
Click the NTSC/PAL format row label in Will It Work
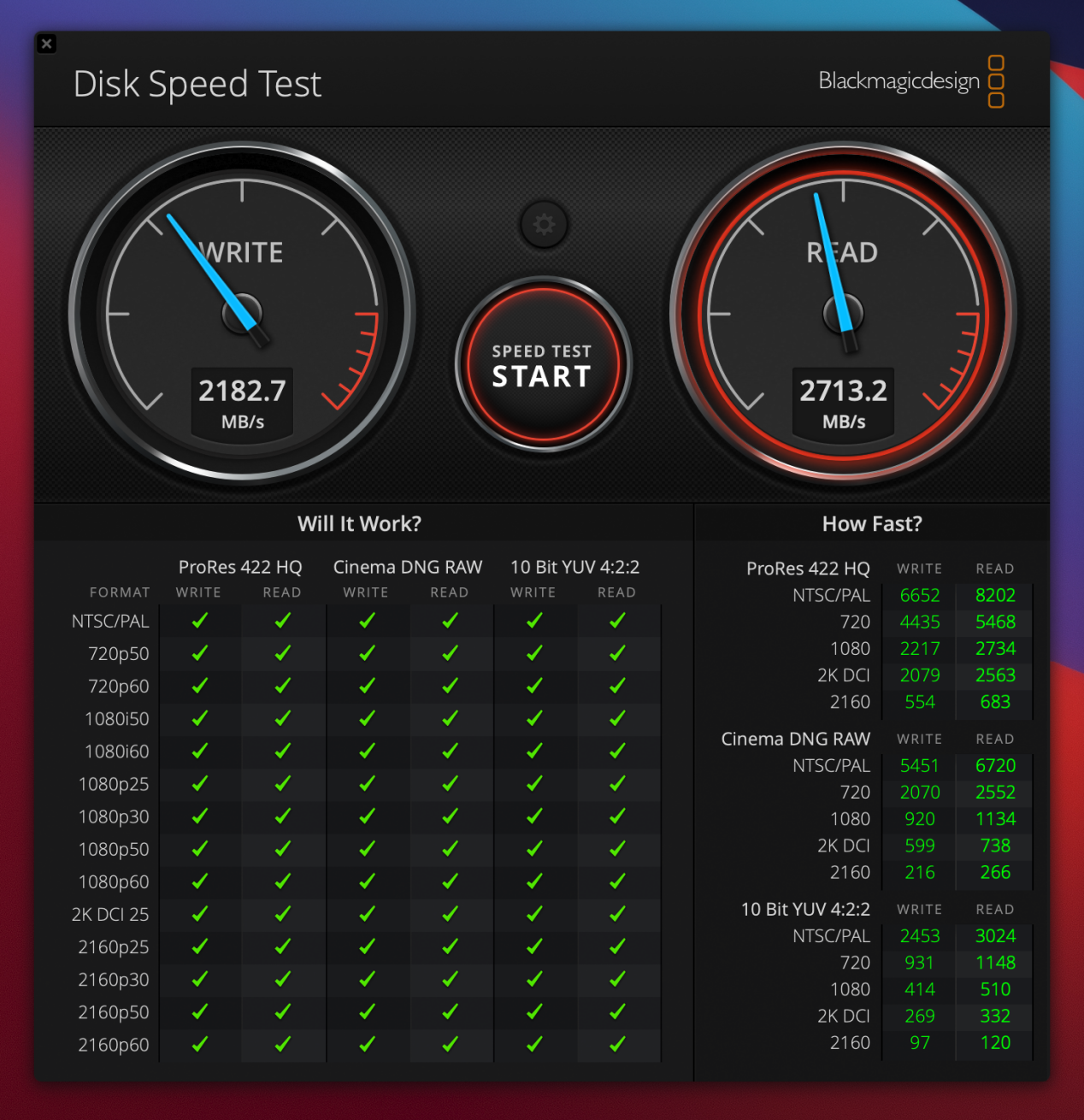pyautogui.click(x=110, y=622)
